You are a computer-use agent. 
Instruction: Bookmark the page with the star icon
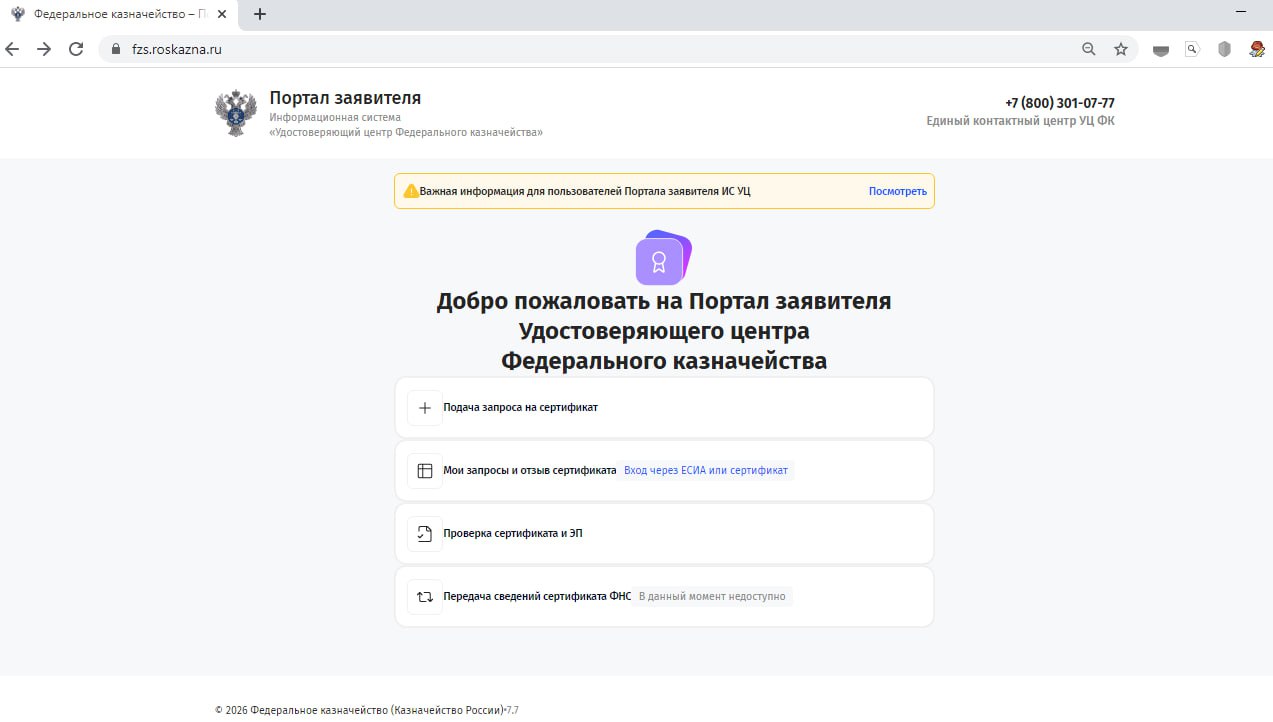pyautogui.click(x=1121, y=49)
